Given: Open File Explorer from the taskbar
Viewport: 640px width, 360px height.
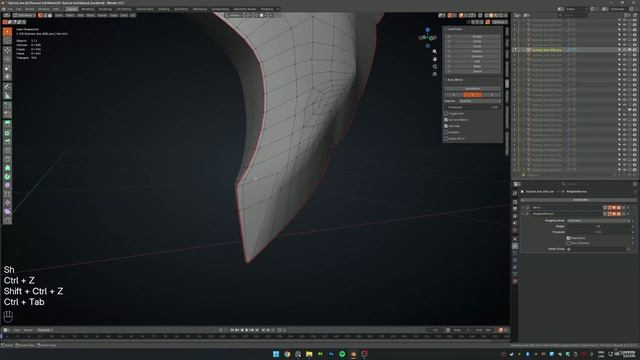Looking at the screenshot, I should tap(309, 354).
